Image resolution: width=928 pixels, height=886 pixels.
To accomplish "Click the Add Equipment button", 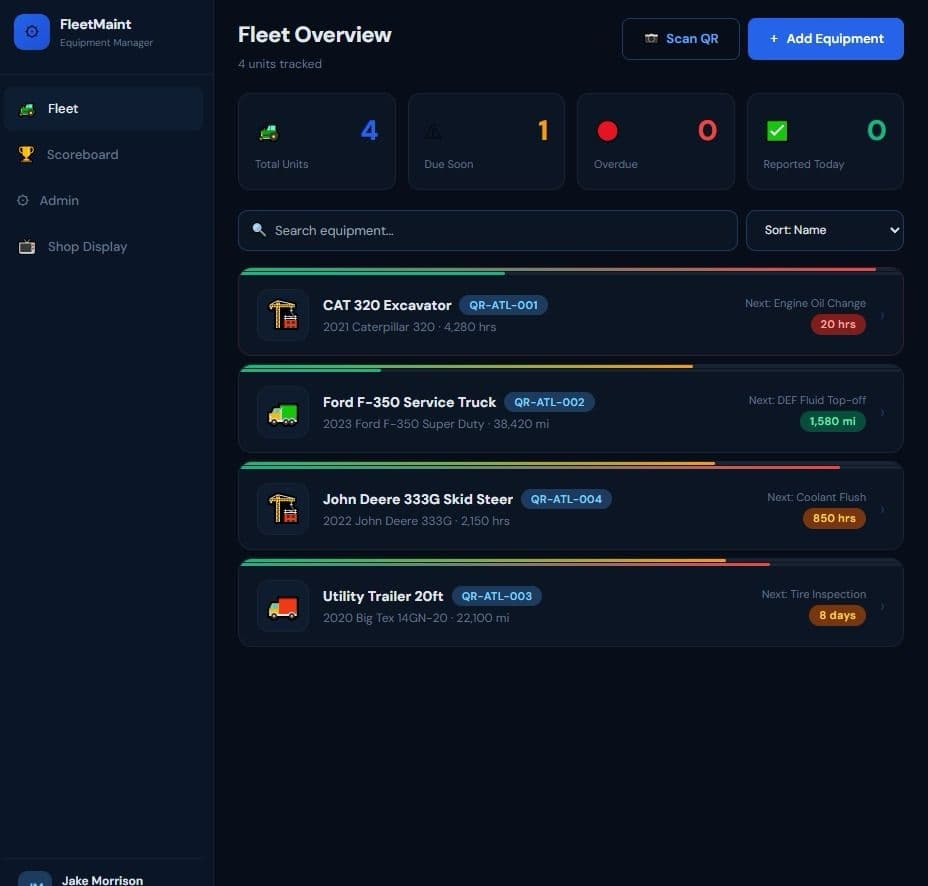I will (x=825, y=38).
